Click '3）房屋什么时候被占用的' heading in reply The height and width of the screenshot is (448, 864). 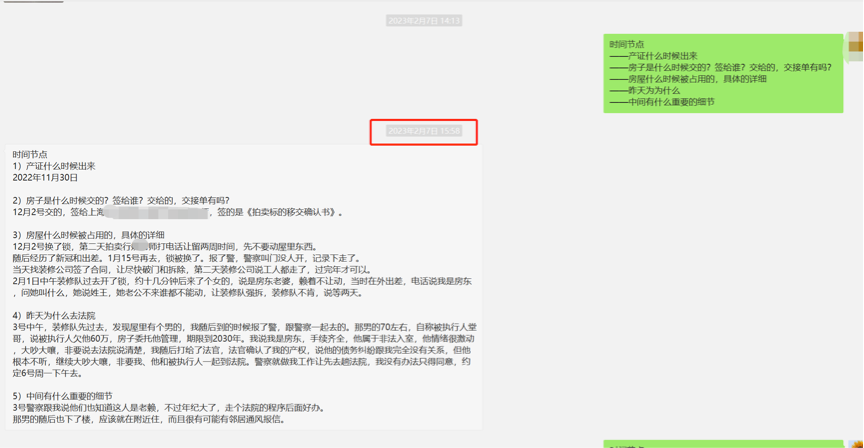(x=89, y=235)
